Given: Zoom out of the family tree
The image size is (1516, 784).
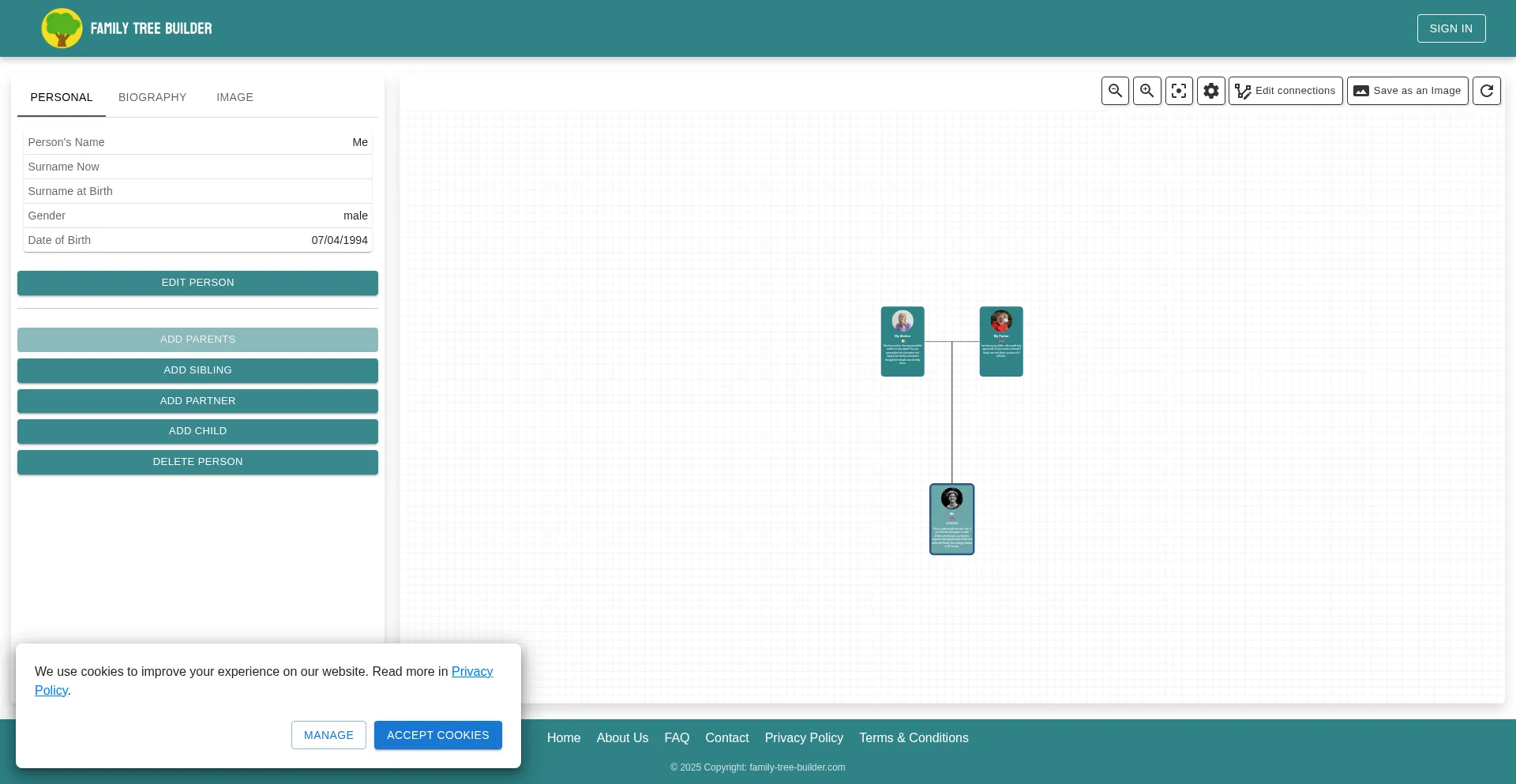Looking at the screenshot, I should (x=1115, y=91).
